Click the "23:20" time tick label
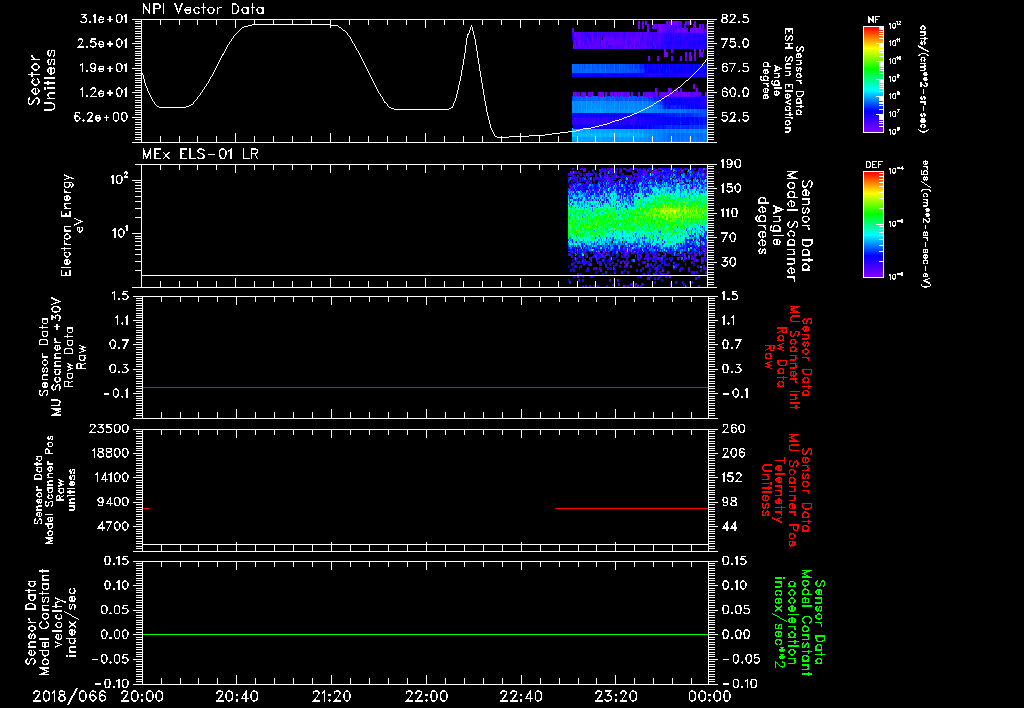Image resolution: width=1024 pixels, height=708 pixels. [616, 696]
